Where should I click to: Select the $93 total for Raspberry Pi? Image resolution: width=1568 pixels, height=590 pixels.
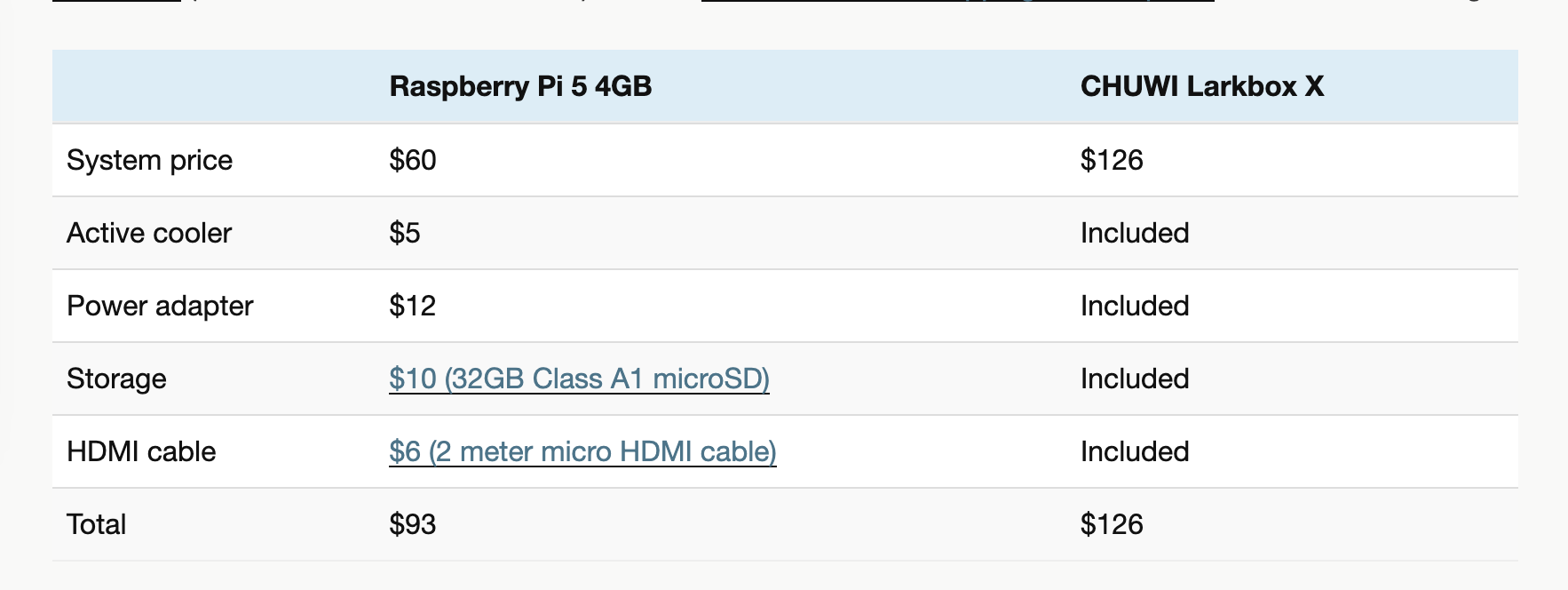[413, 524]
